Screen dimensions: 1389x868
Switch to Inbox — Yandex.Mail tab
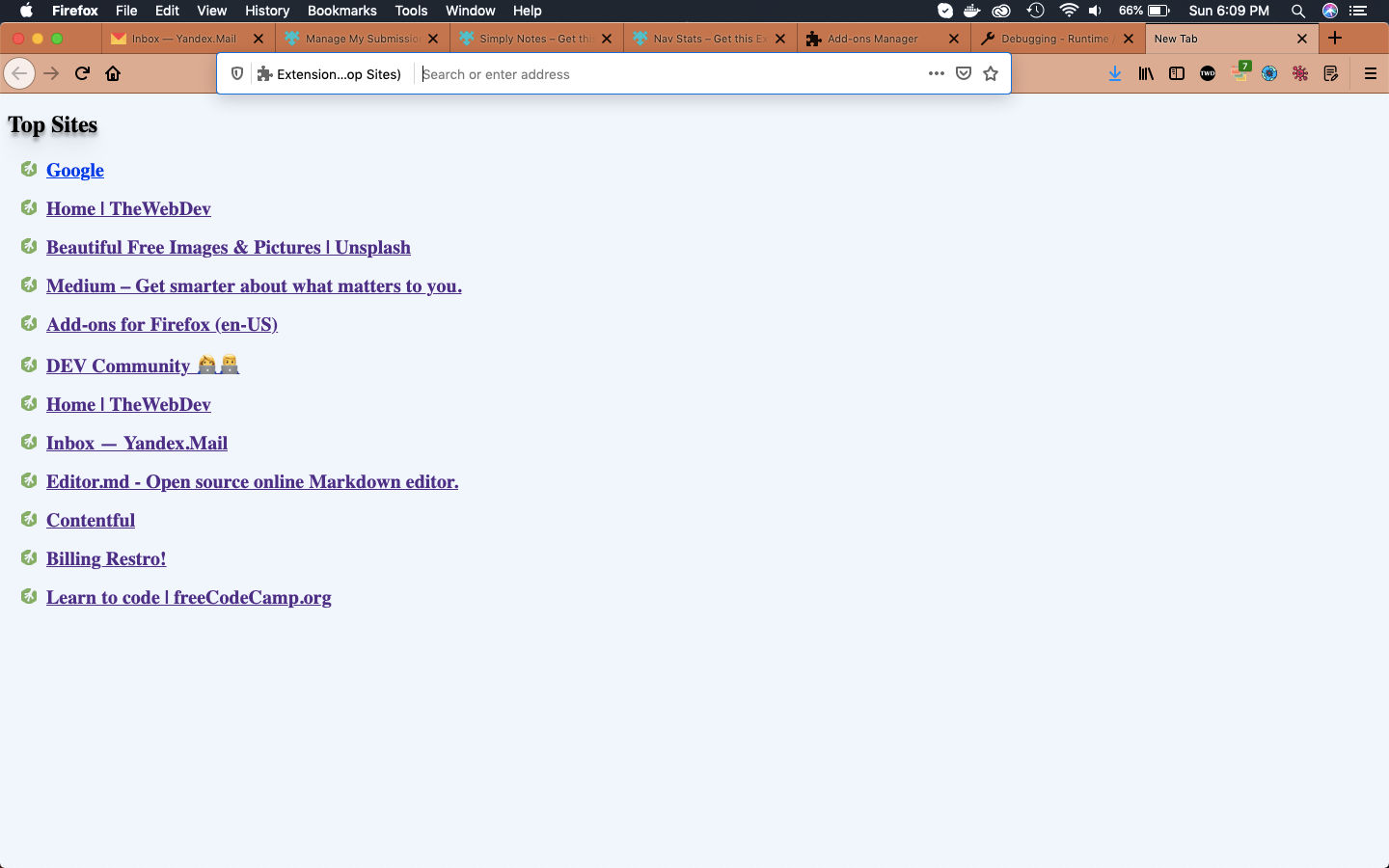(x=188, y=39)
